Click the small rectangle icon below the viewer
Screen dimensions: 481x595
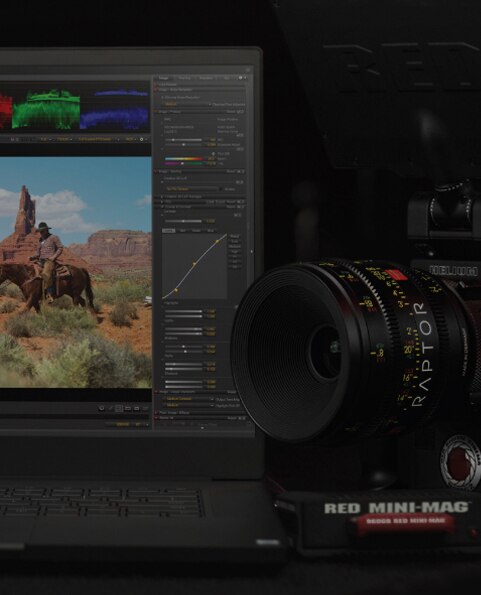pyautogui.click(x=137, y=408)
